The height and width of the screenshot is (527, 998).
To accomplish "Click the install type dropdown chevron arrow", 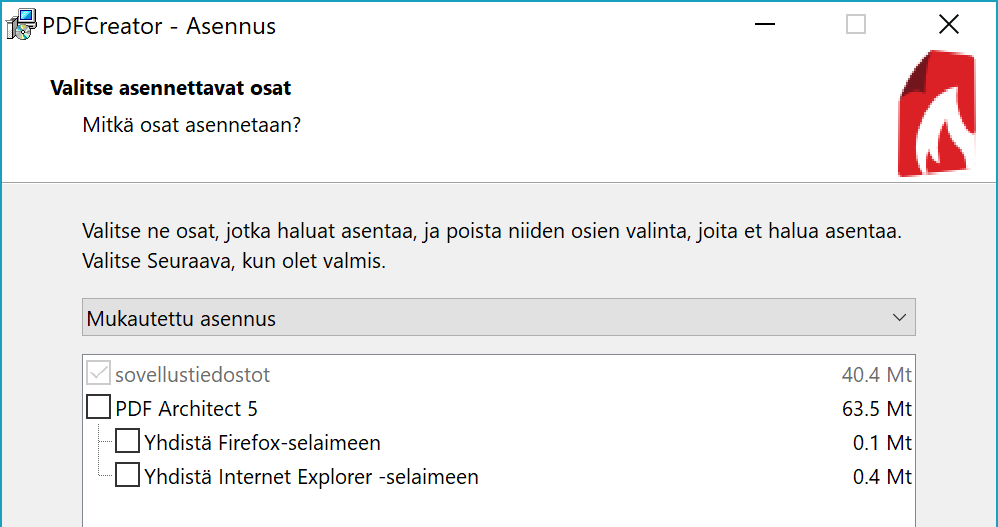I will [x=898, y=318].
